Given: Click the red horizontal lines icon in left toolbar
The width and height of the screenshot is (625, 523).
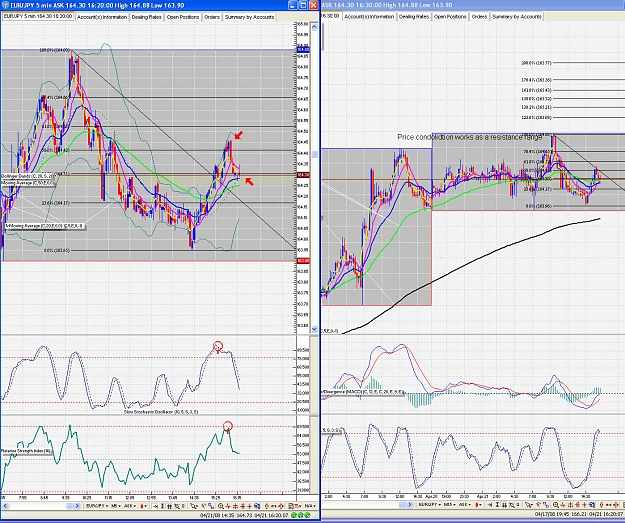Looking at the screenshot, I should click(242, 506).
